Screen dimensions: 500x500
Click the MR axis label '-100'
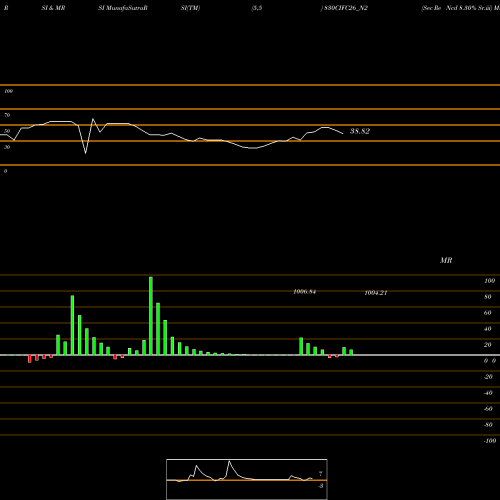coord(490,441)
